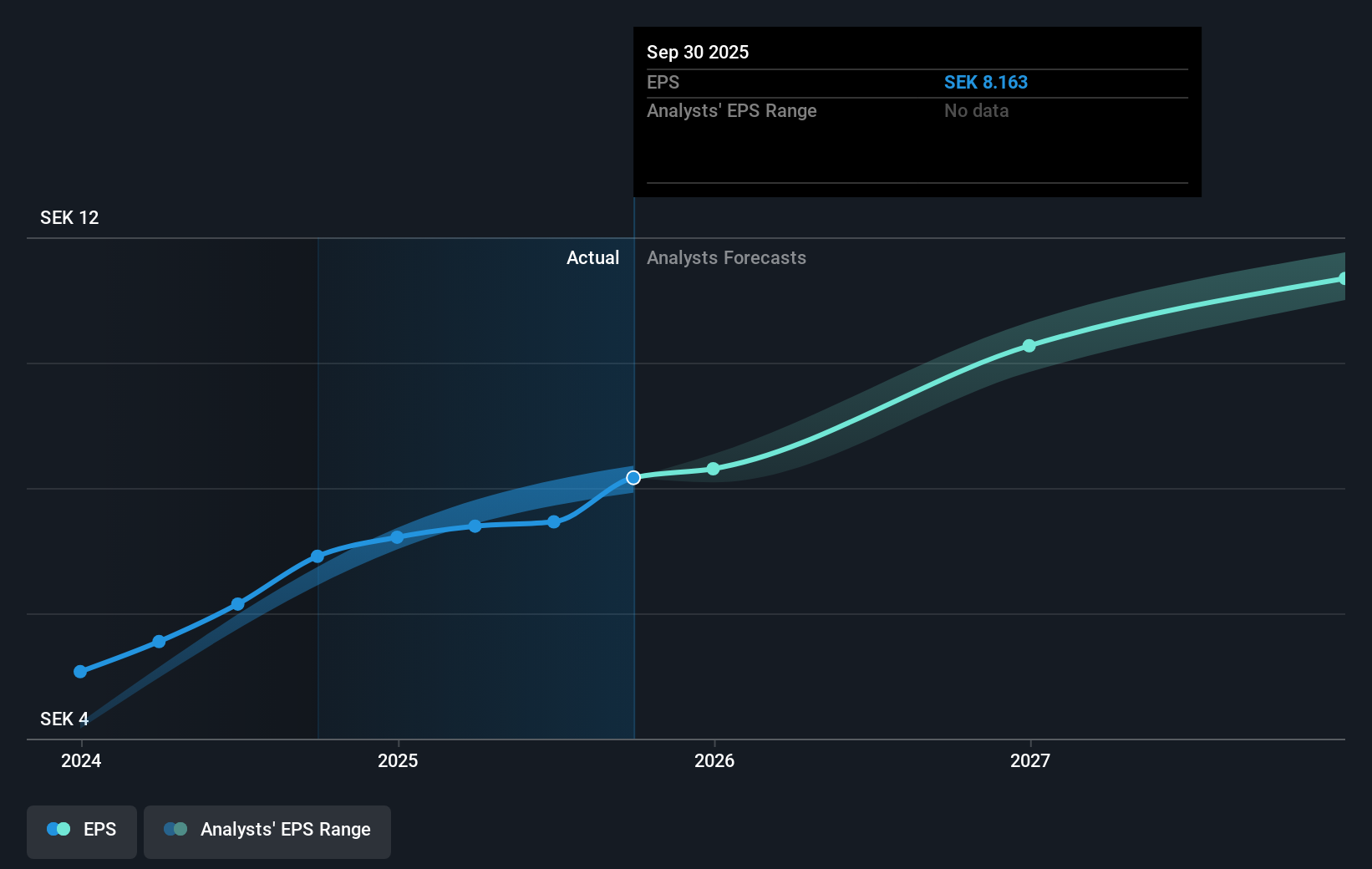Select the 2027 forecast data point
Image resolution: width=1372 pixels, height=869 pixels.
[1029, 346]
